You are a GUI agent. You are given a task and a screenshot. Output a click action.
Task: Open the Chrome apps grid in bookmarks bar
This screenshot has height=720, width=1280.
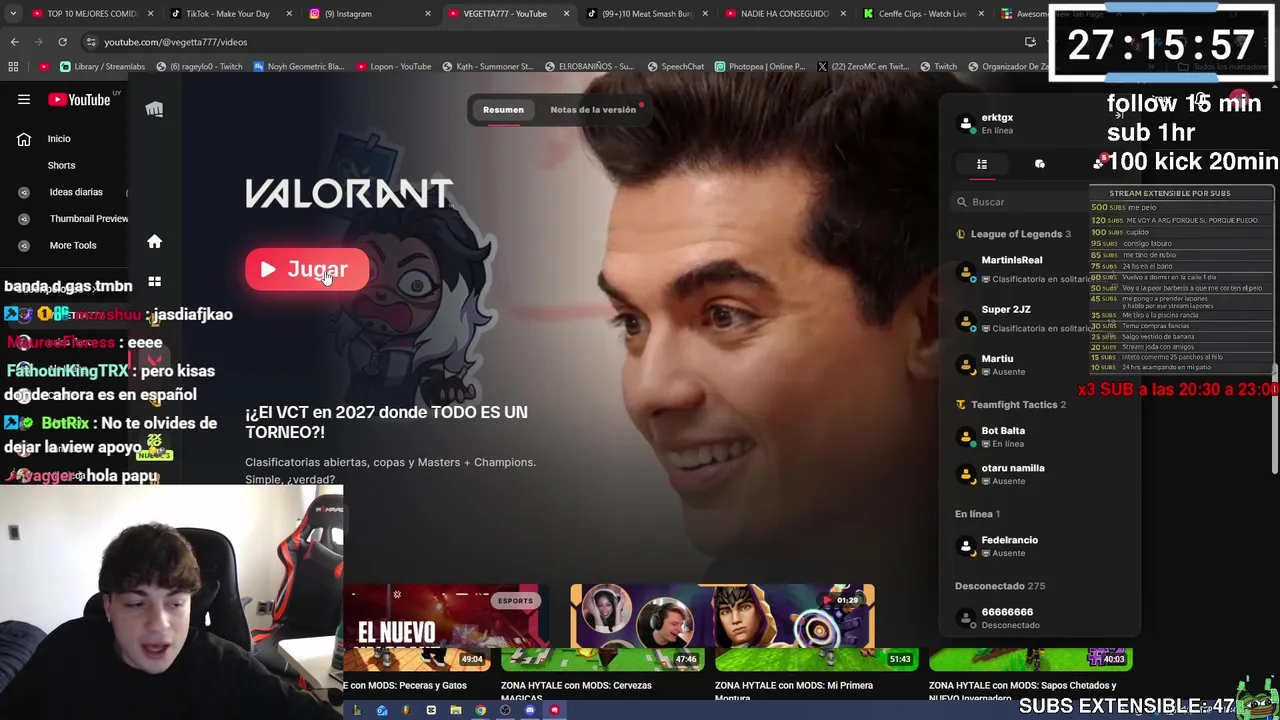click(x=13, y=67)
